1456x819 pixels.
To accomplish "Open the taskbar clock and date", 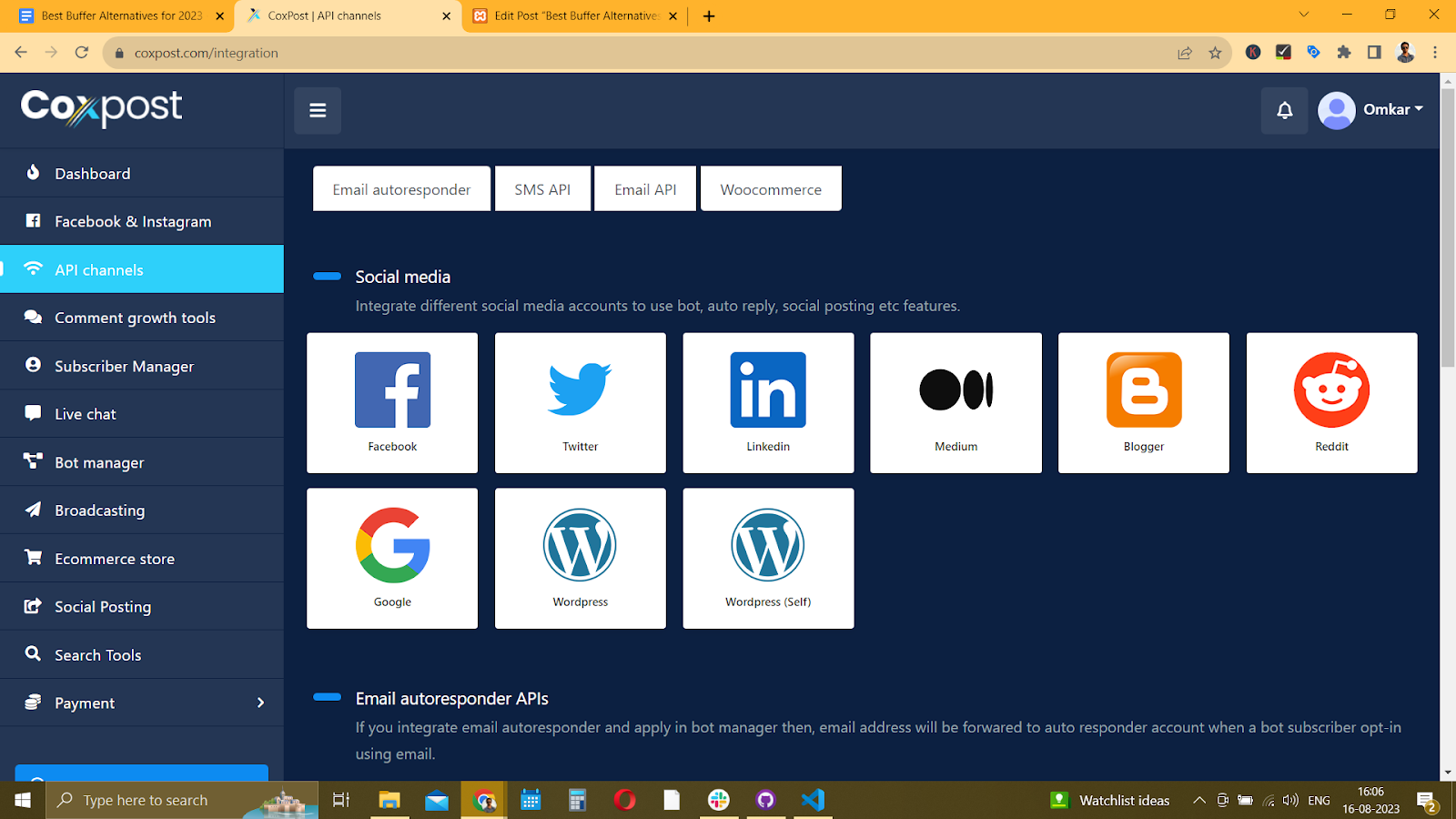I will tap(1370, 800).
